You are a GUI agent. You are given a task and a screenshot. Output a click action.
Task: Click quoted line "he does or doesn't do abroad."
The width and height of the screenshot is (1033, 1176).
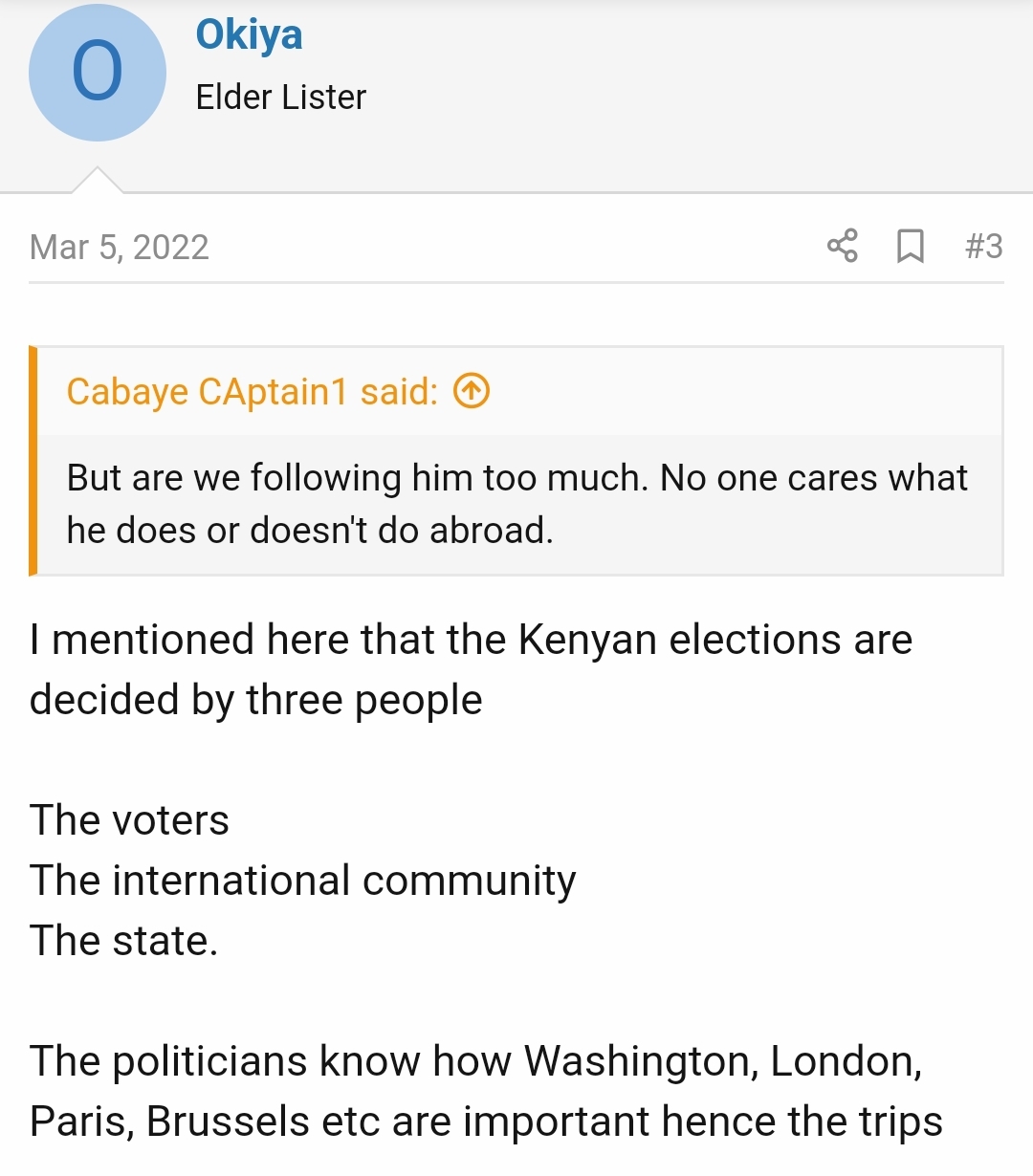pos(310,530)
